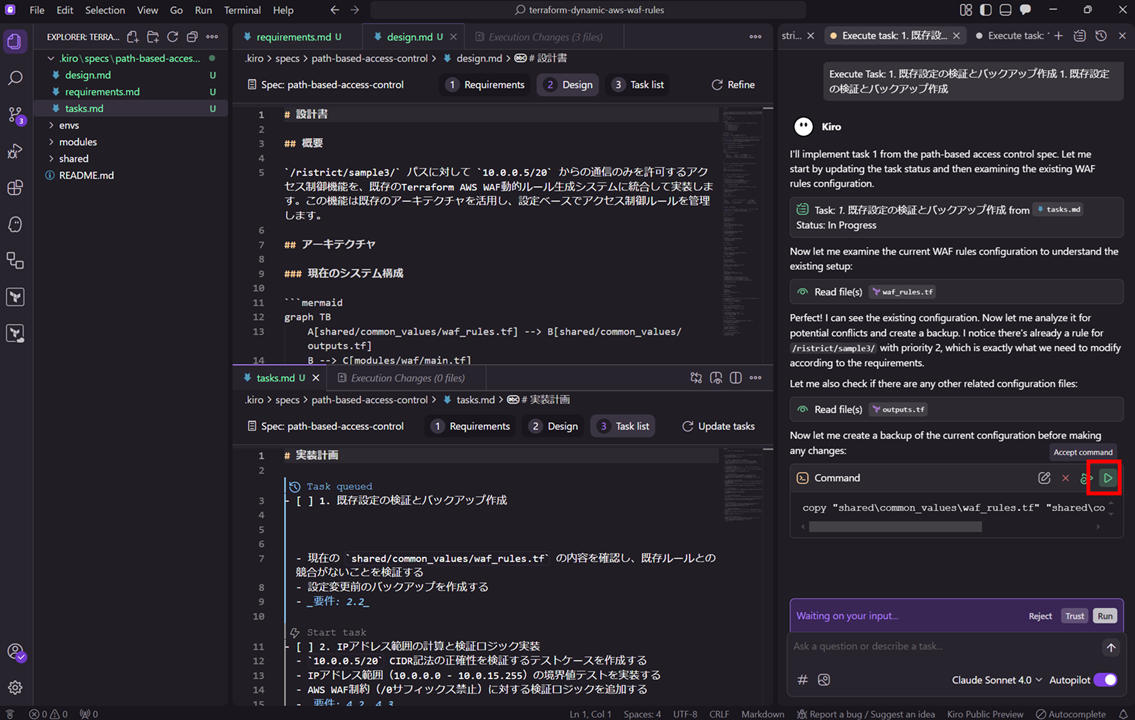The image size is (1135, 720).
Task: Add context with the # icon
Action: [802, 679]
